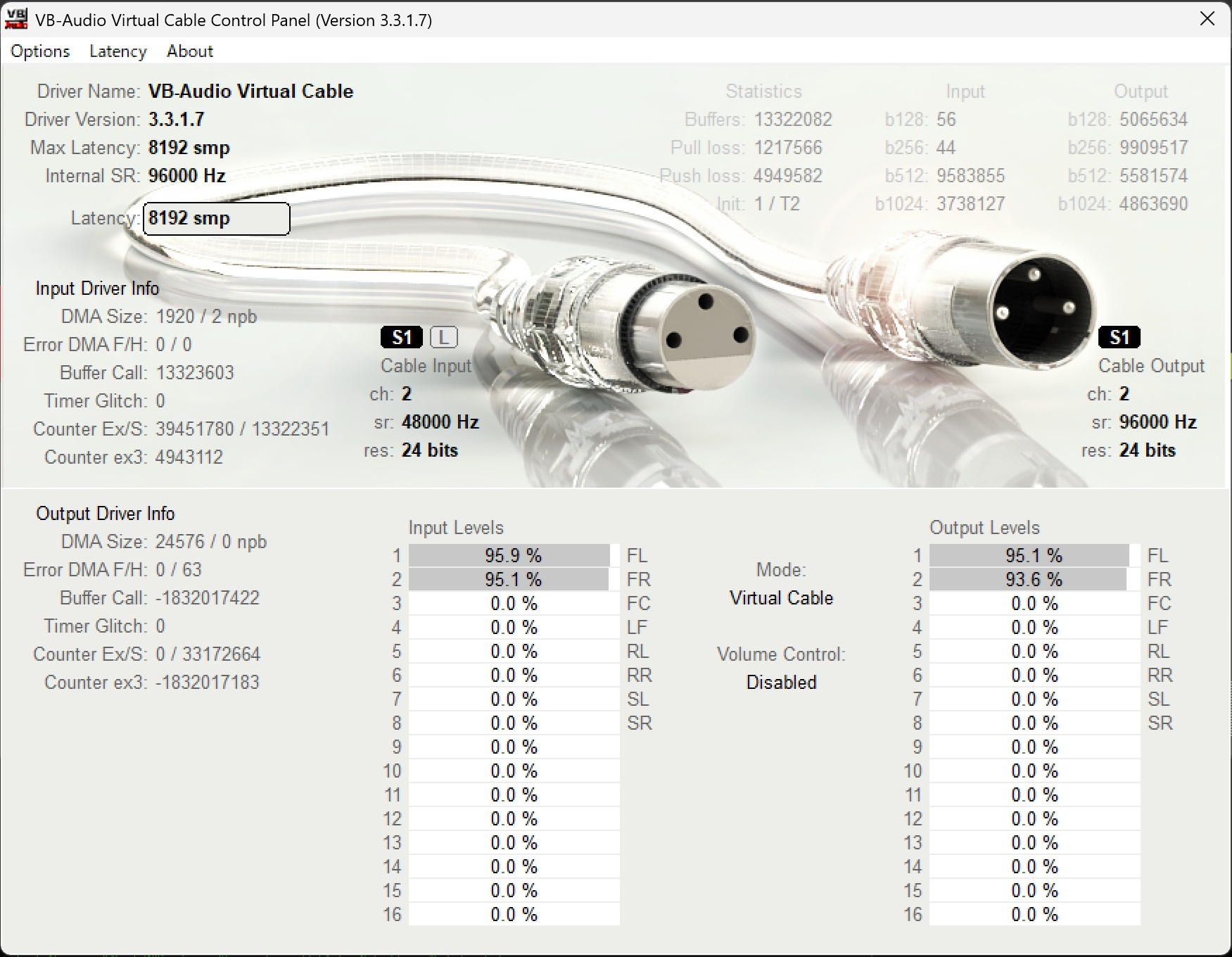
Task: Click the Pull loss value 1217566
Action: click(x=789, y=148)
